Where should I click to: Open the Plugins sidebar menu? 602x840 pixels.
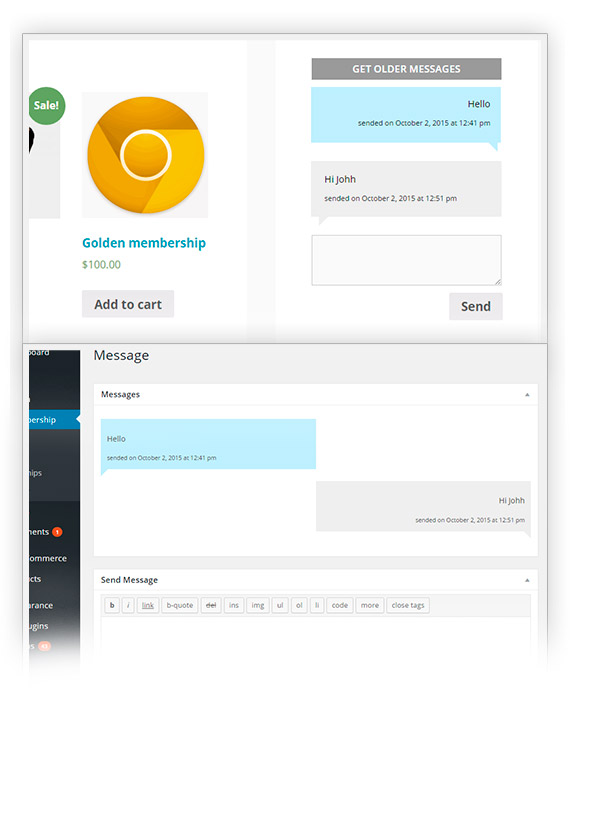coord(39,626)
